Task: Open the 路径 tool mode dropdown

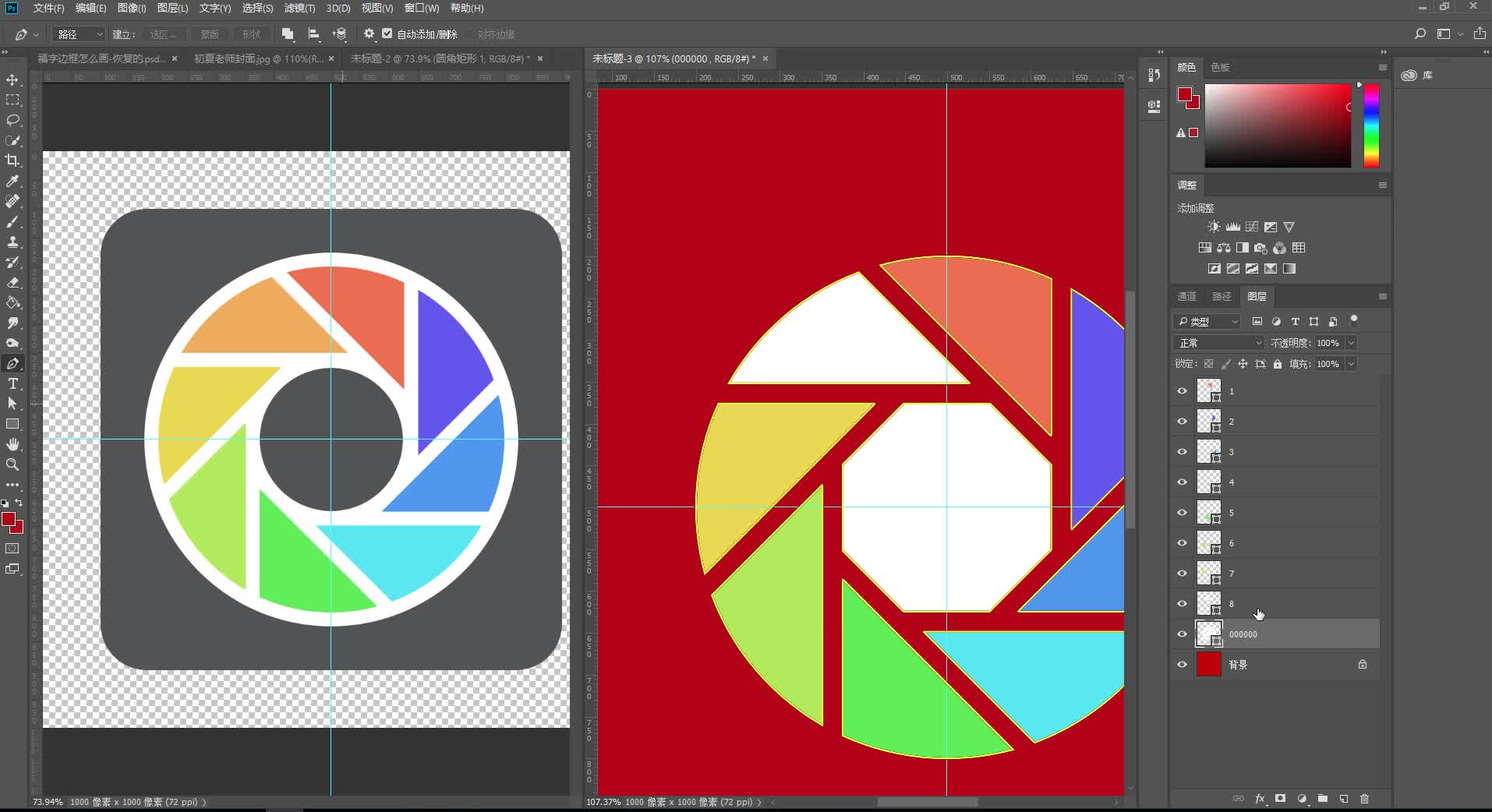Action: (x=78, y=34)
